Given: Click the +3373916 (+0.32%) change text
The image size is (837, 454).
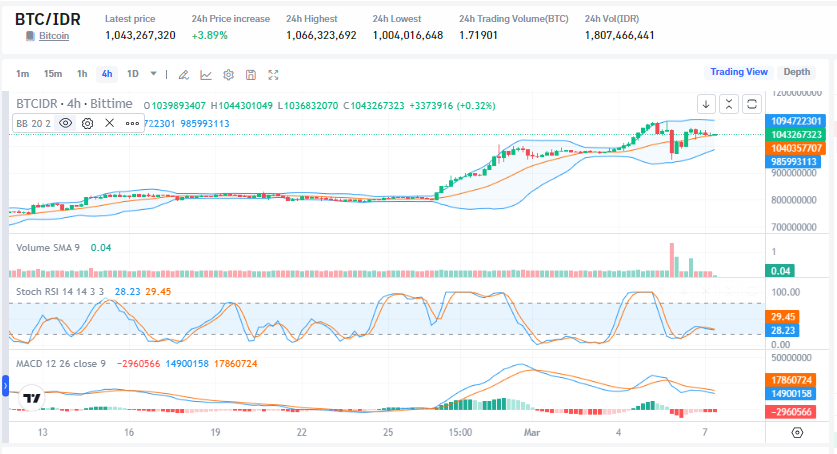Looking at the screenshot, I should [x=453, y=106].
